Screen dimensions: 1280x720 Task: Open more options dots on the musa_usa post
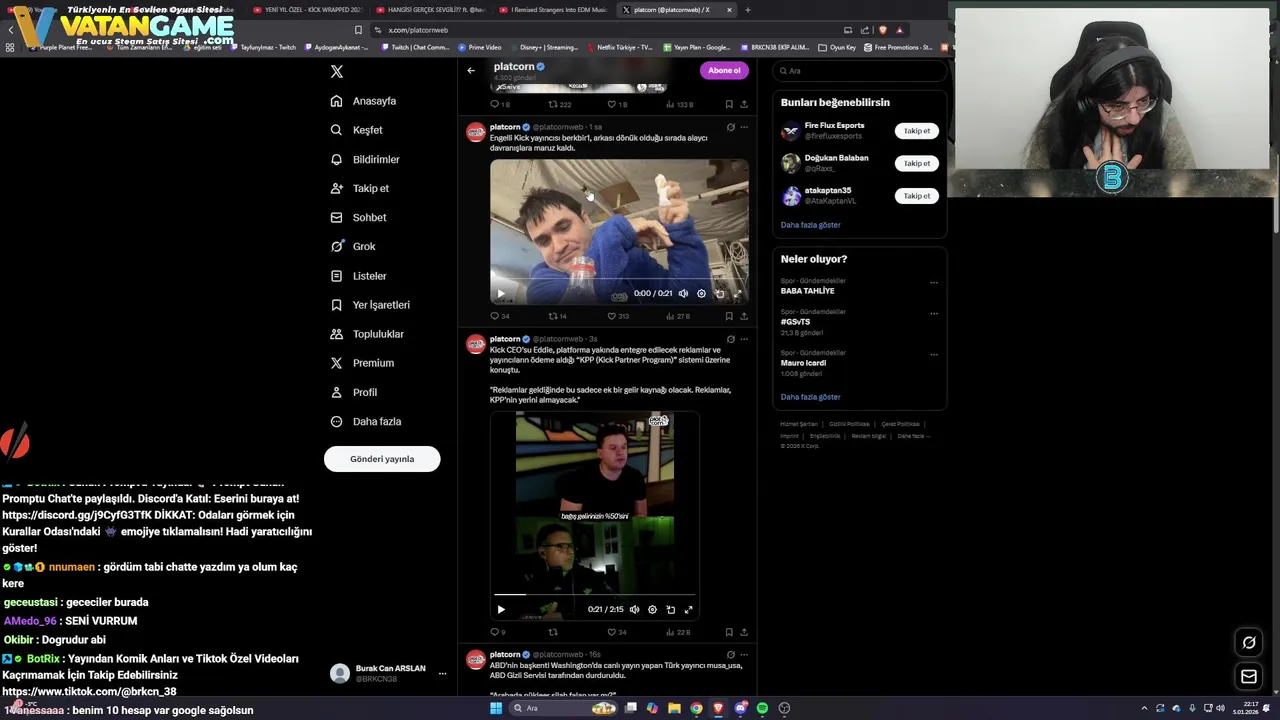[x=745, y=655]
